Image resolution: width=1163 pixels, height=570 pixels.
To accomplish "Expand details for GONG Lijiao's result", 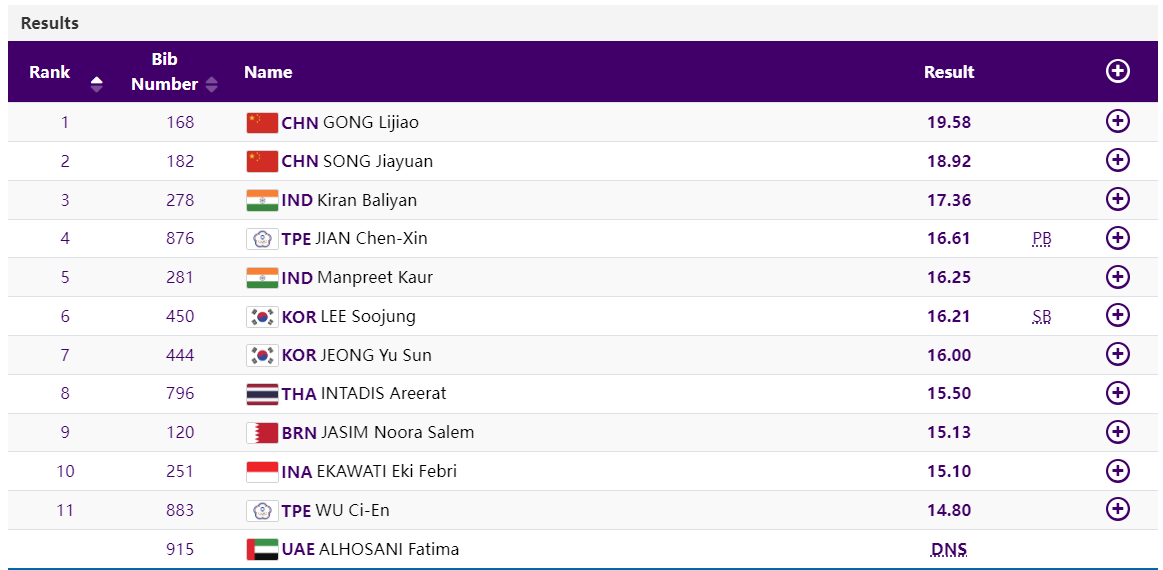I will click(x=1117, y=122).
